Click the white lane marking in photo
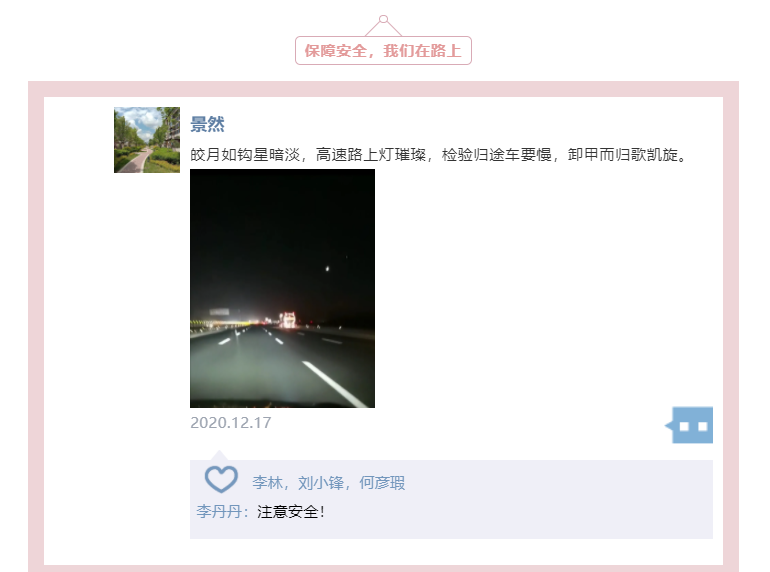 (x=334, y=384)
